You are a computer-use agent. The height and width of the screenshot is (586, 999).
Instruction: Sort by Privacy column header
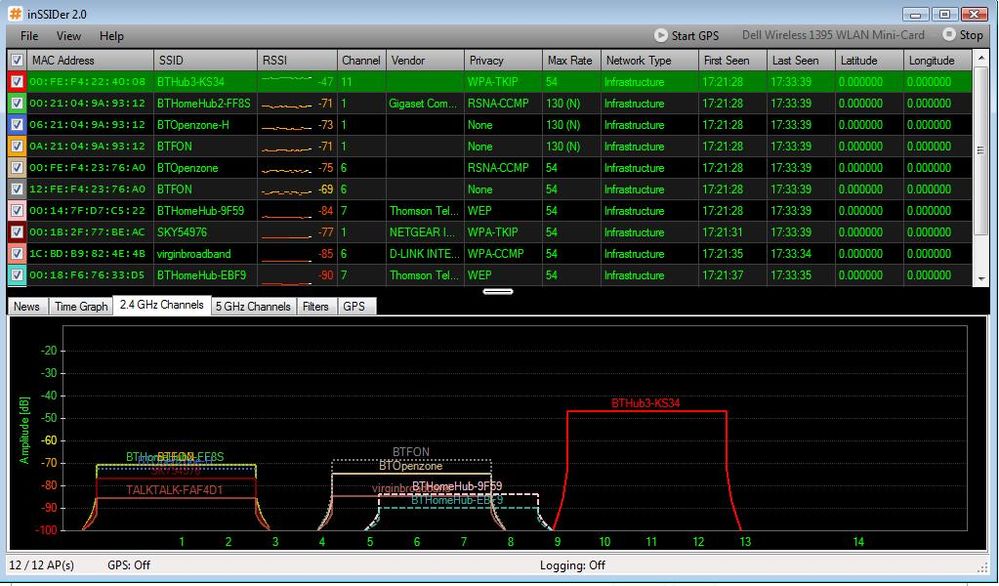(x=503, y=61)
